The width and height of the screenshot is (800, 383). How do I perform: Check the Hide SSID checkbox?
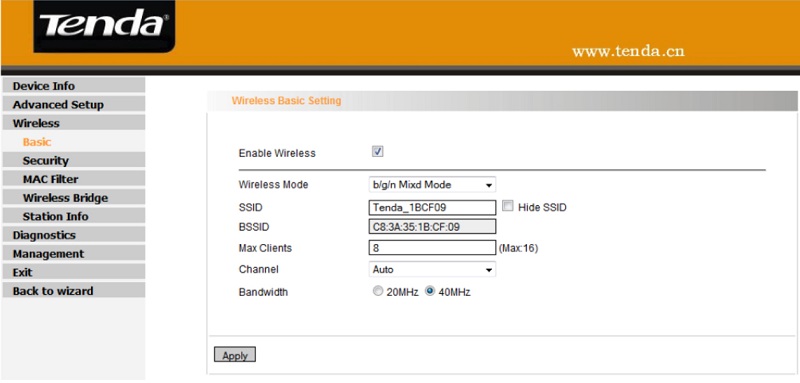coord(507,206)
